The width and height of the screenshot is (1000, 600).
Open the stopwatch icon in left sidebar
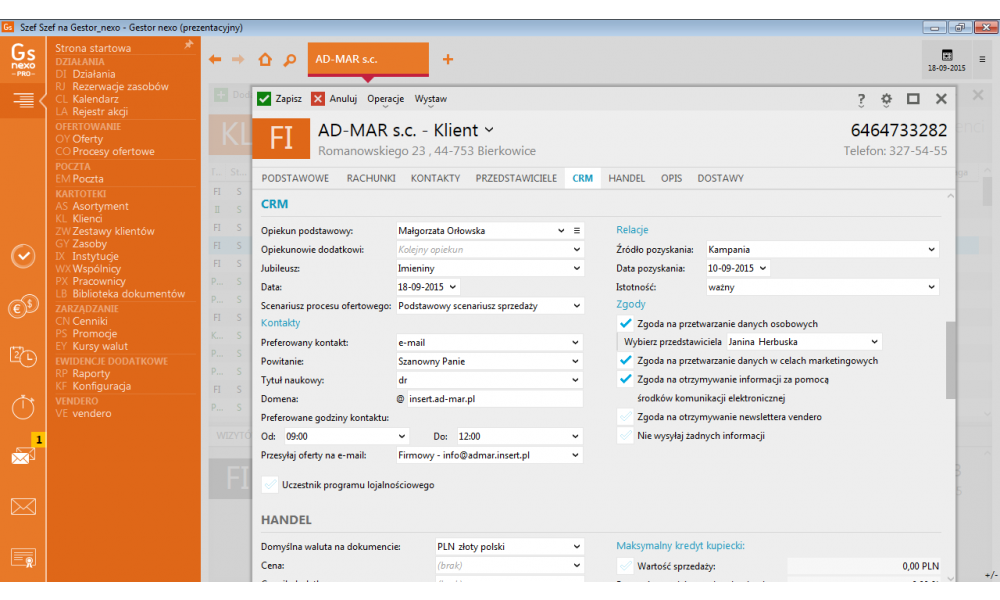[x=23, y=407]
